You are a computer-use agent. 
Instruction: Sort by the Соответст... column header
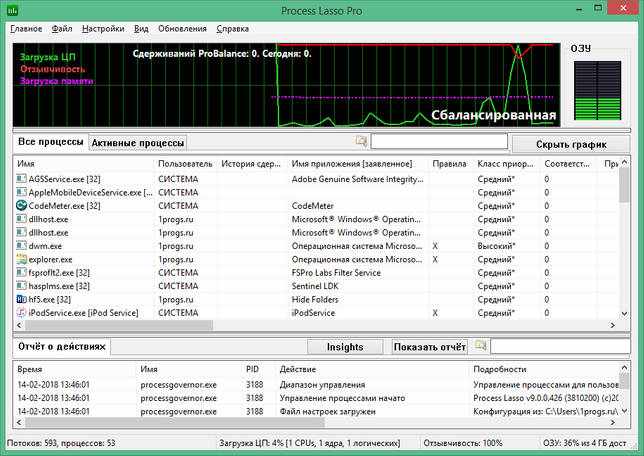(x=568, y=164)
